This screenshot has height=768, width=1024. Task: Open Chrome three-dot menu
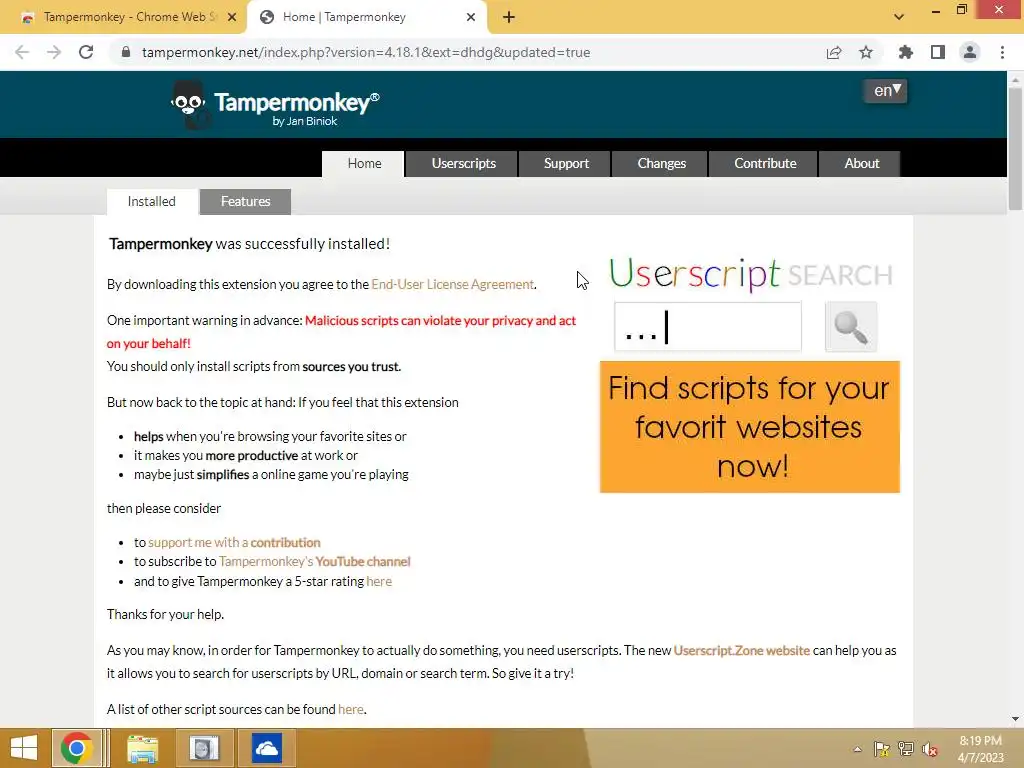[1002, 52]
